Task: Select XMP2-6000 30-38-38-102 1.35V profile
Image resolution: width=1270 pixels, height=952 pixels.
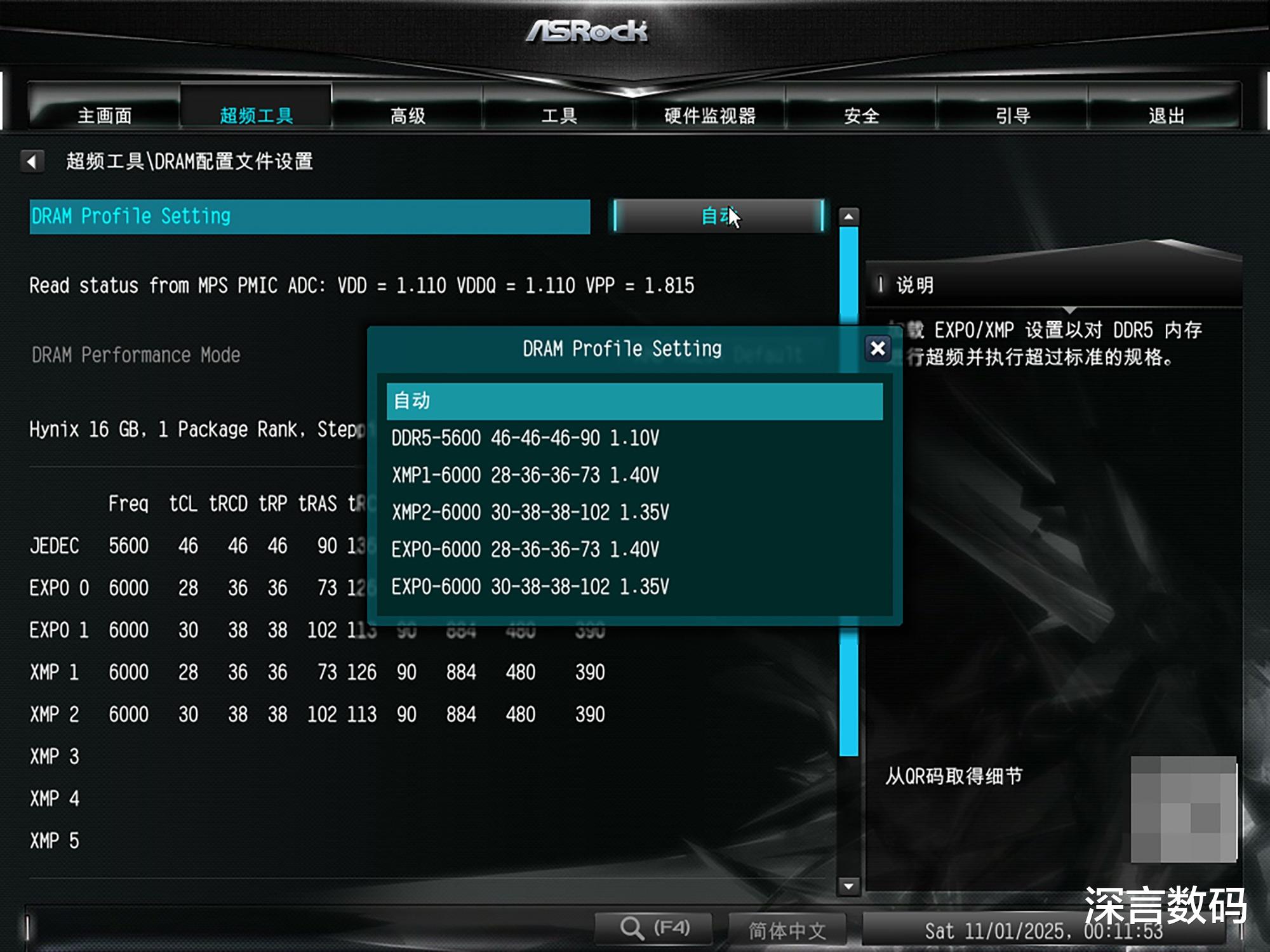Action: [634, 512]
